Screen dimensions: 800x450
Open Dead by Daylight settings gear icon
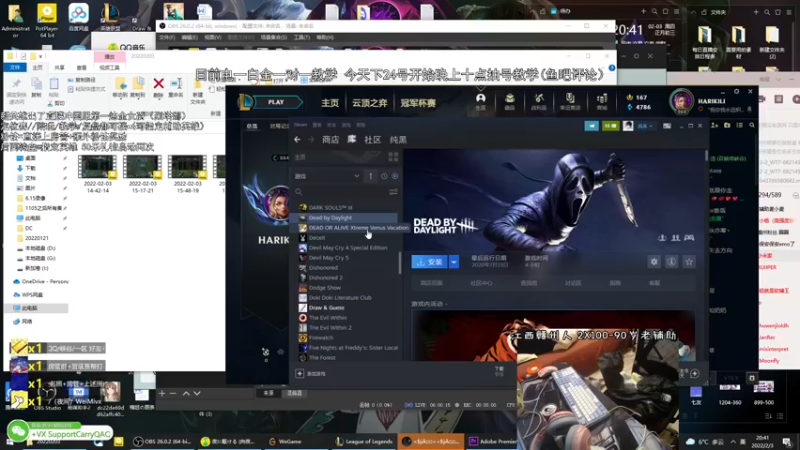click(654, 262)
